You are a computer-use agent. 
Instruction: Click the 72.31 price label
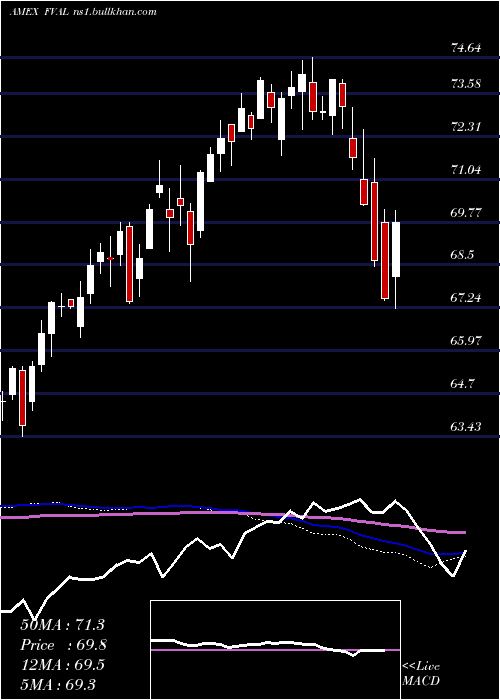pos(466,127)
